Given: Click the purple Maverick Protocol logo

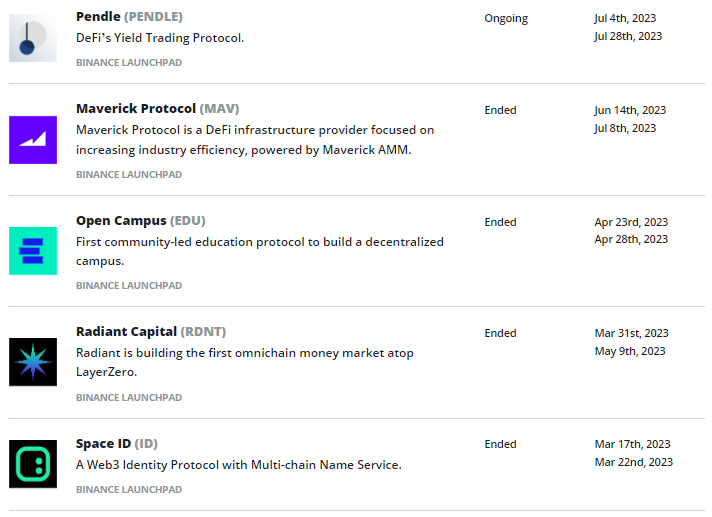Looking at the screenshot, I should 33,140.
